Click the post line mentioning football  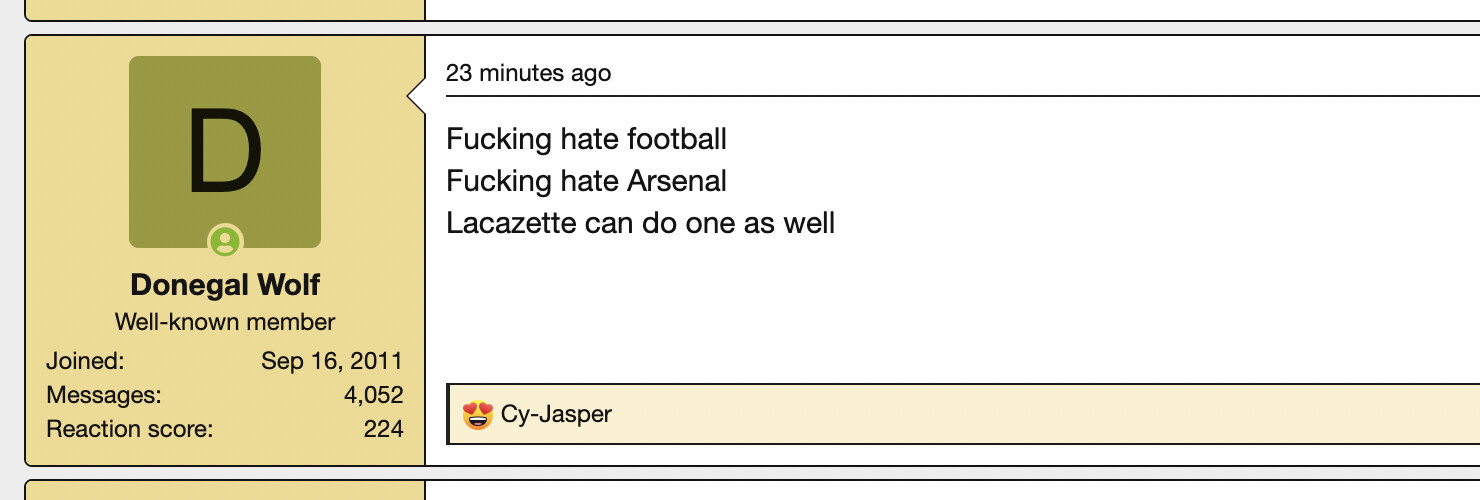tap(586, 139)
